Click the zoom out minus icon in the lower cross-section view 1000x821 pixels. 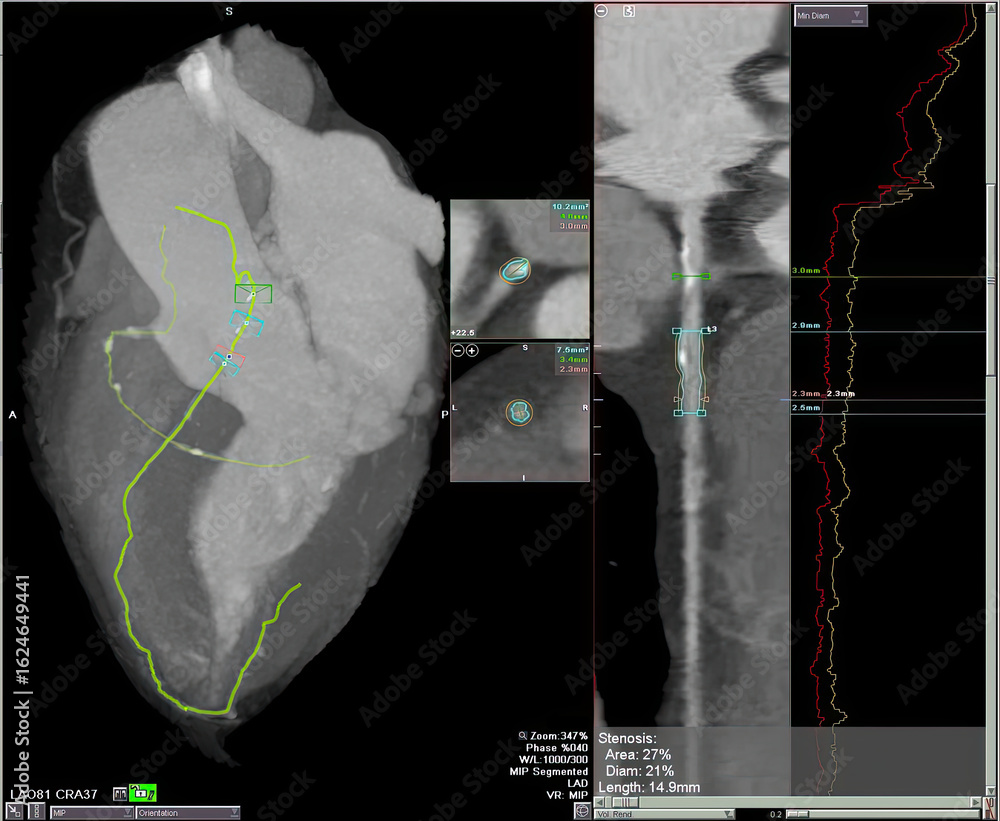(x=458, y=350)
